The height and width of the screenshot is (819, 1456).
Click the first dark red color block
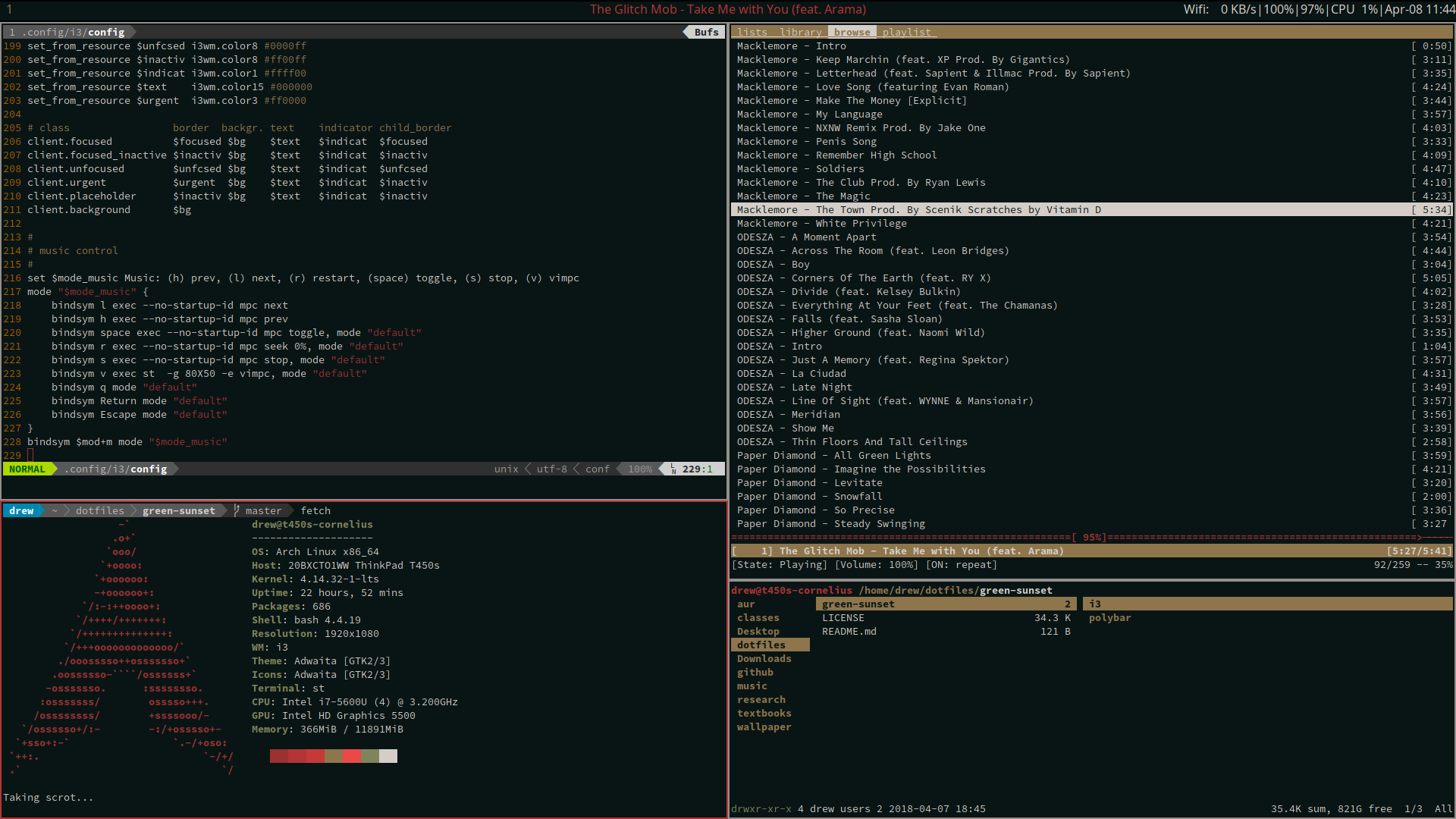point(278,756)
